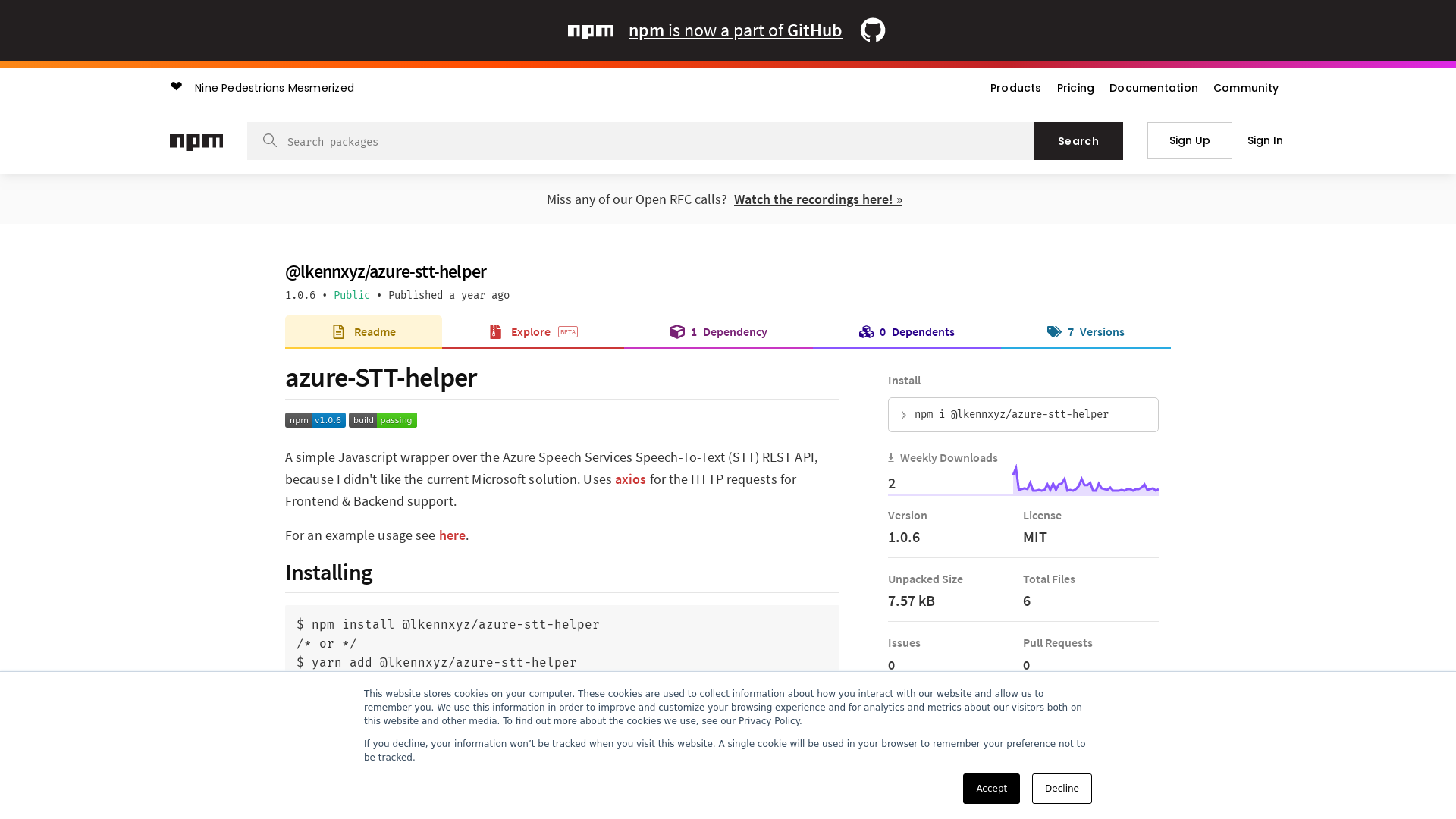The image size is (1456, 819).
Task: Open the 1 Dependency tab
Action: pos(718,332)
